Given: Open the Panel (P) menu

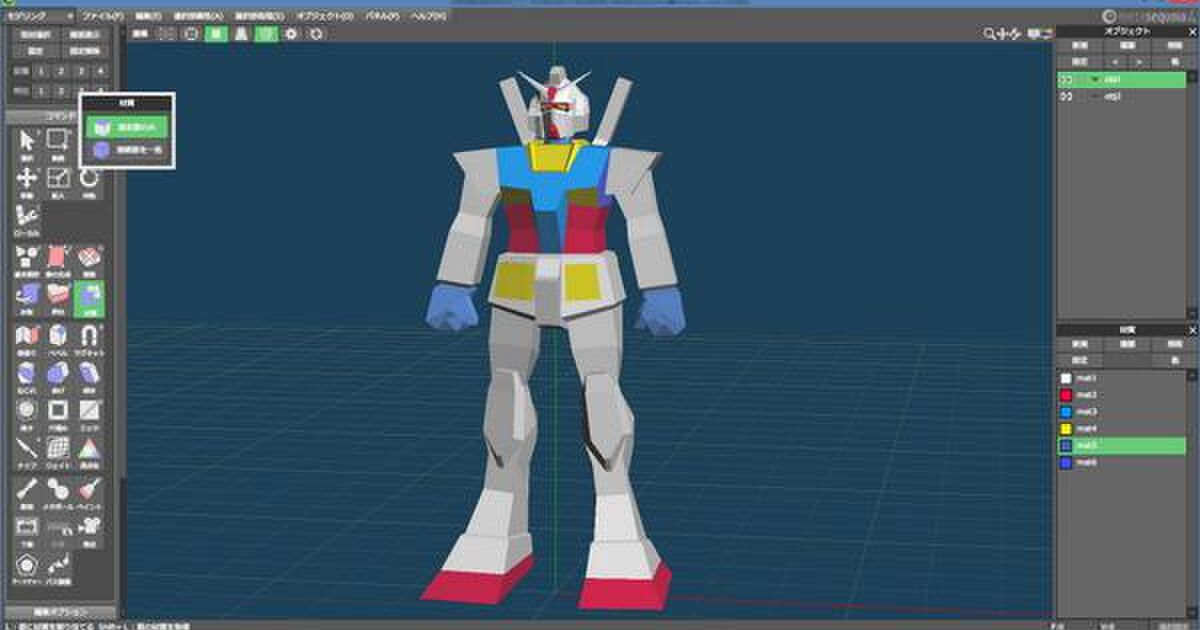Looking at the screenshot, I should (382, 16).
